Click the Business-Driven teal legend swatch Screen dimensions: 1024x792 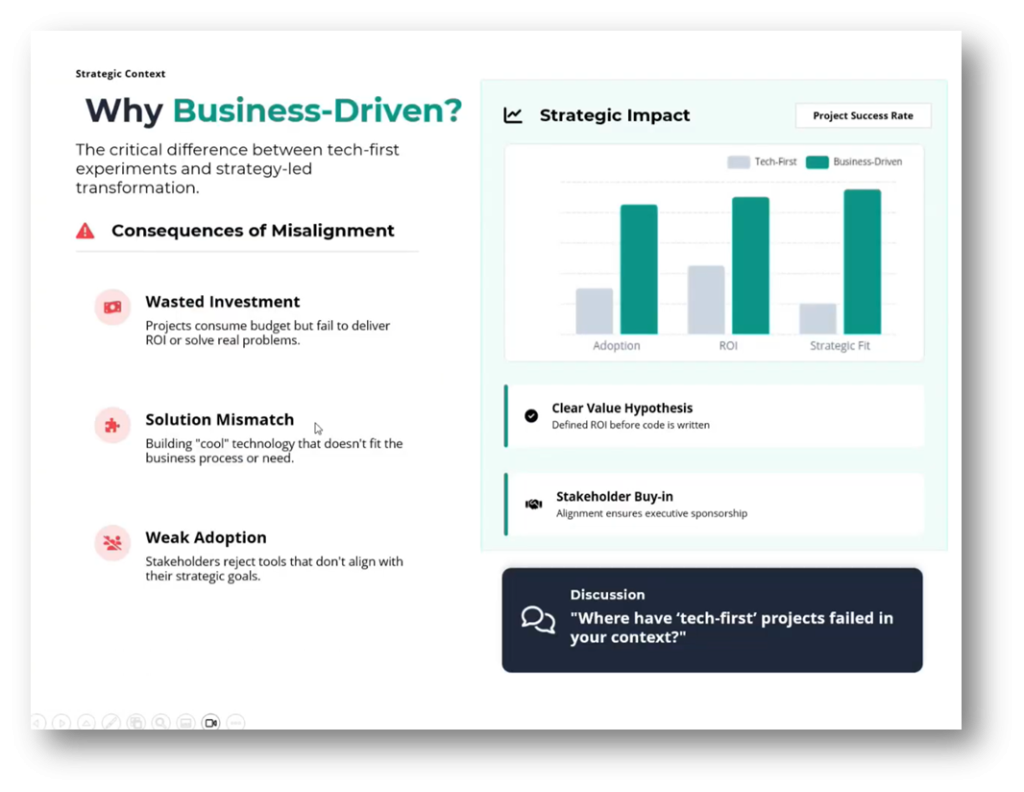coord(817,162)
